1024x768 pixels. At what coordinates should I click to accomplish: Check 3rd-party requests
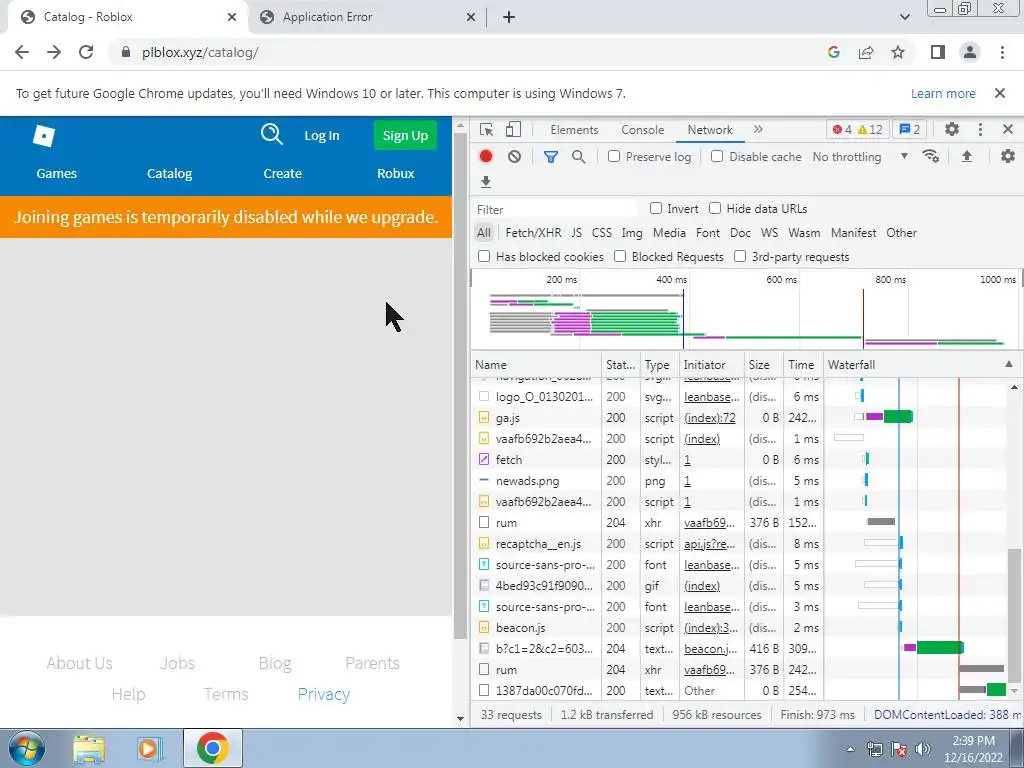point(740,256)
